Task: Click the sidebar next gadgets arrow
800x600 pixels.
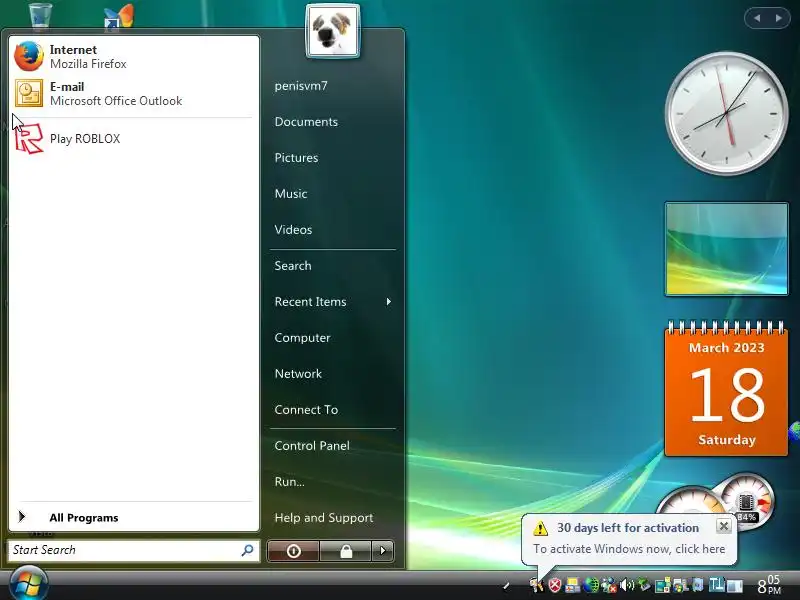Action: [779, 18]
